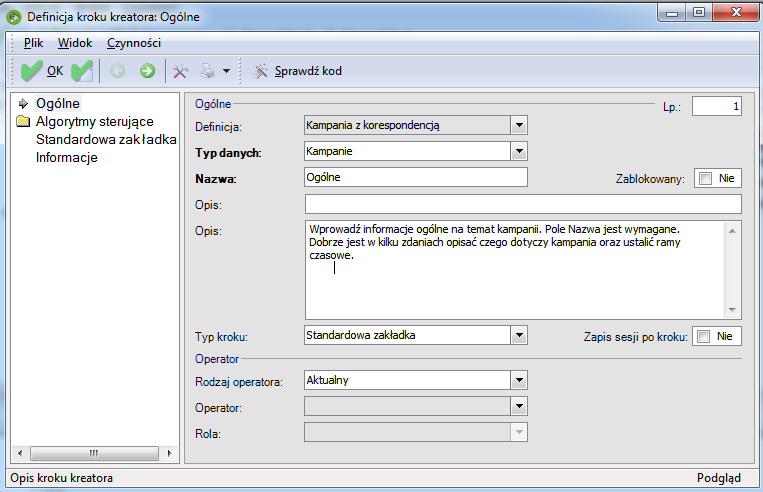Click the application icon in title bar
Viewport: 763px width, 492px height.
14,17
